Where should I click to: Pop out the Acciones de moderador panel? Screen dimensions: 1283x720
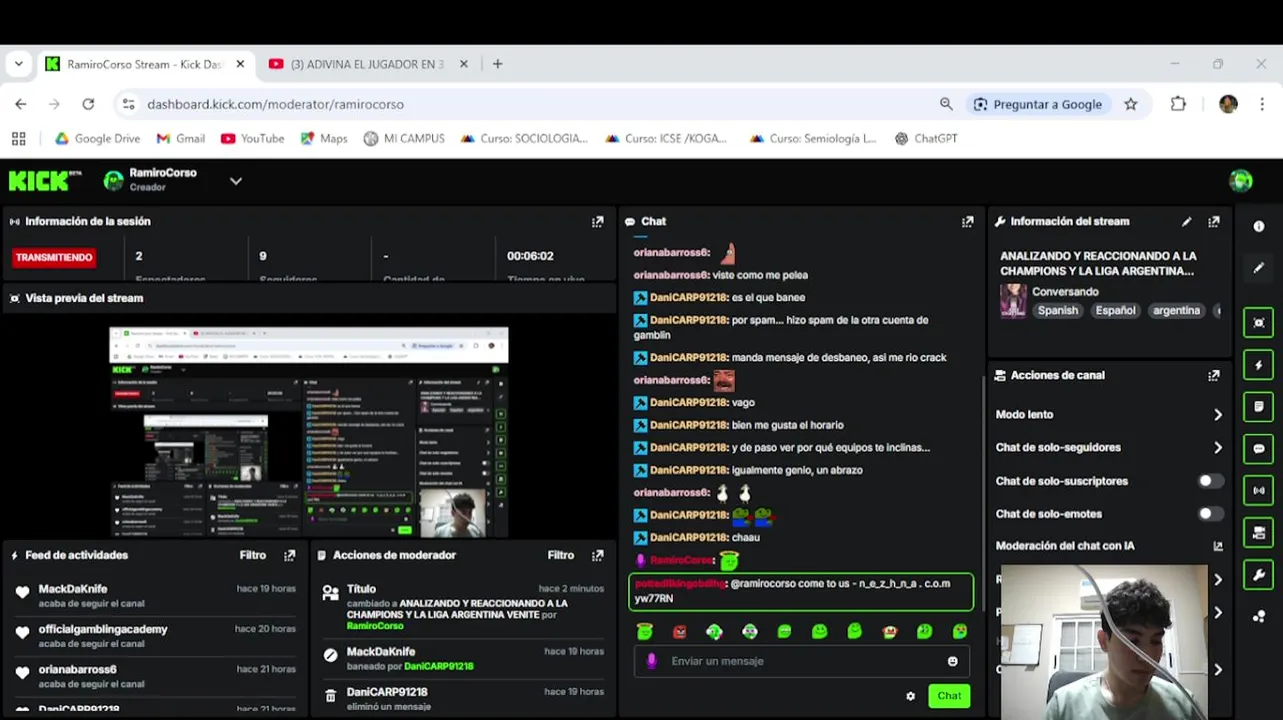pos(597,555)
